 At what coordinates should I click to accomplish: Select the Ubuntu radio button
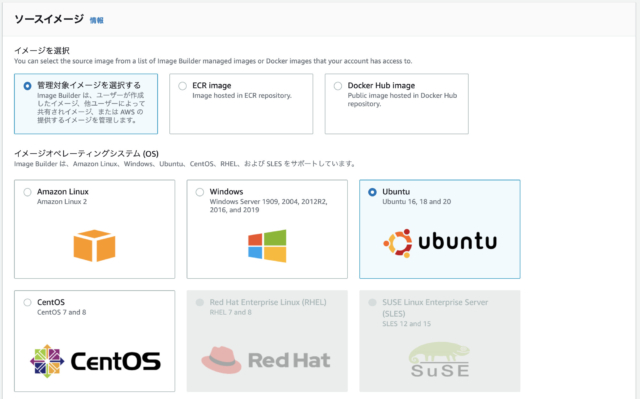click(372, 192)
